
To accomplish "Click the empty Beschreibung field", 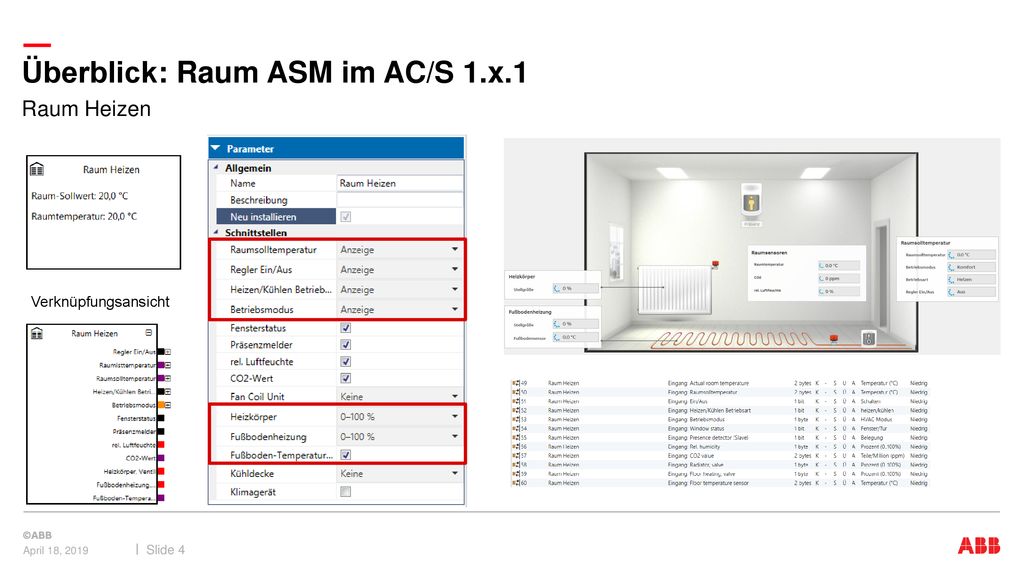I will [400, 200].
